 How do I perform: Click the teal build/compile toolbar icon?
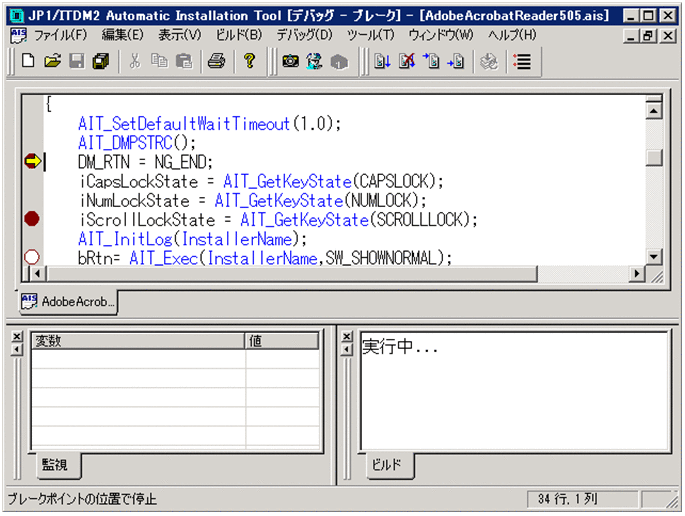[315, 61]
